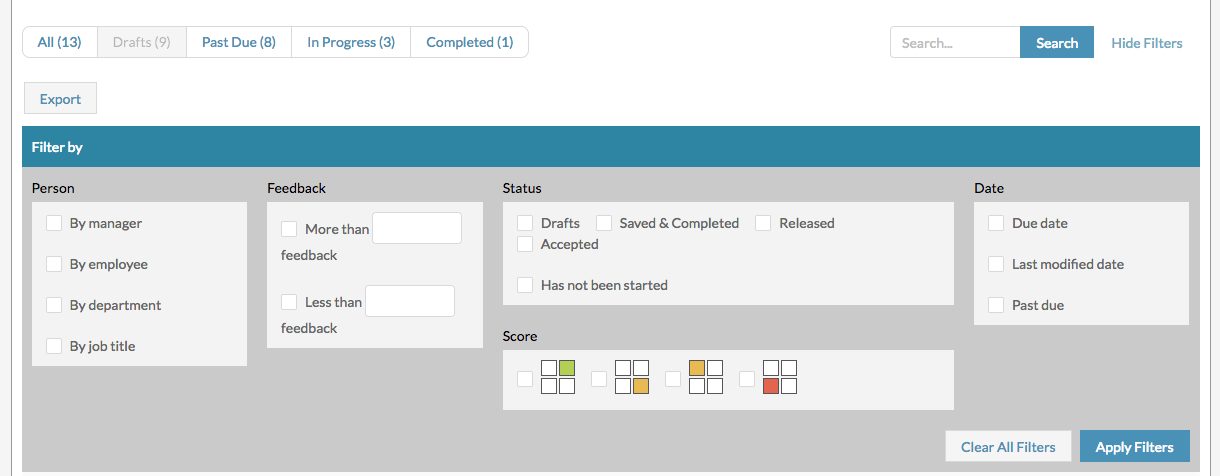Open the Completed (1) tab
Screen dimensions: 1220x476
[x=470, y=42]
